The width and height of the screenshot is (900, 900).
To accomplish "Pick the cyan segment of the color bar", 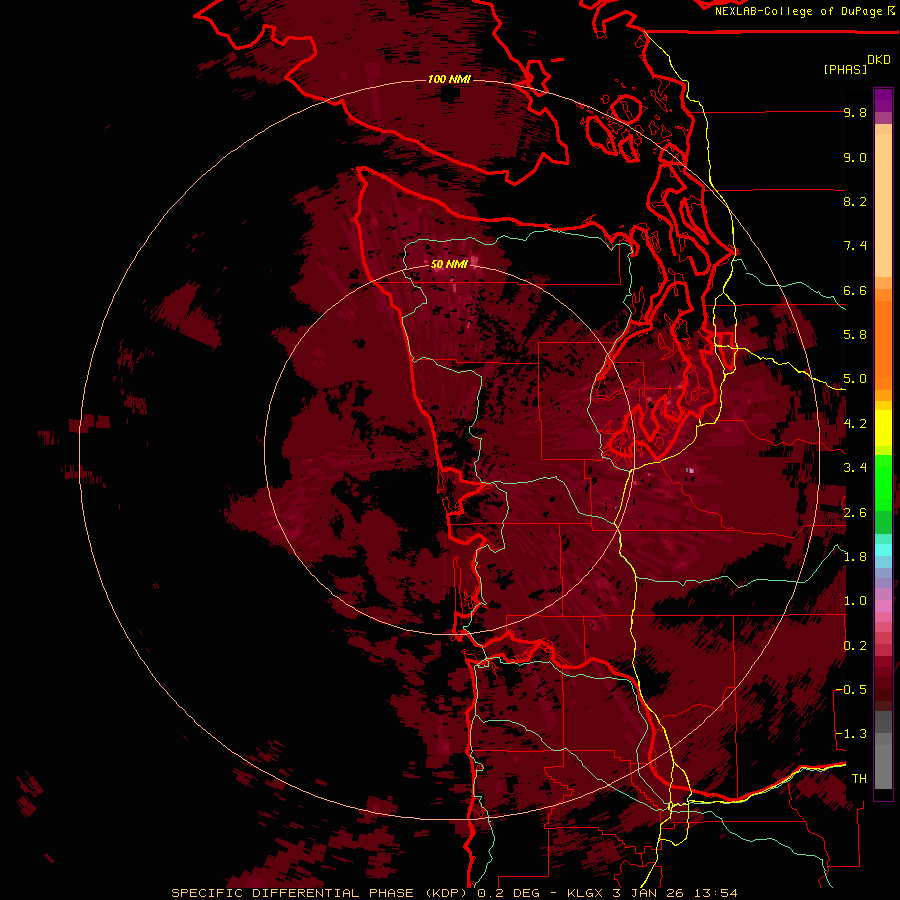I will (x=883, y=550).
